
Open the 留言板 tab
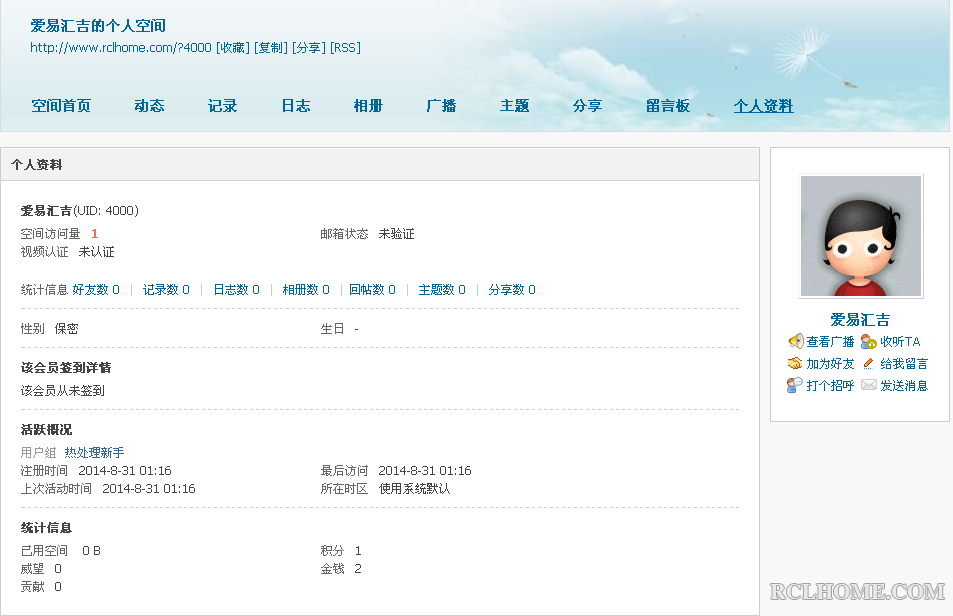point(667,106)
